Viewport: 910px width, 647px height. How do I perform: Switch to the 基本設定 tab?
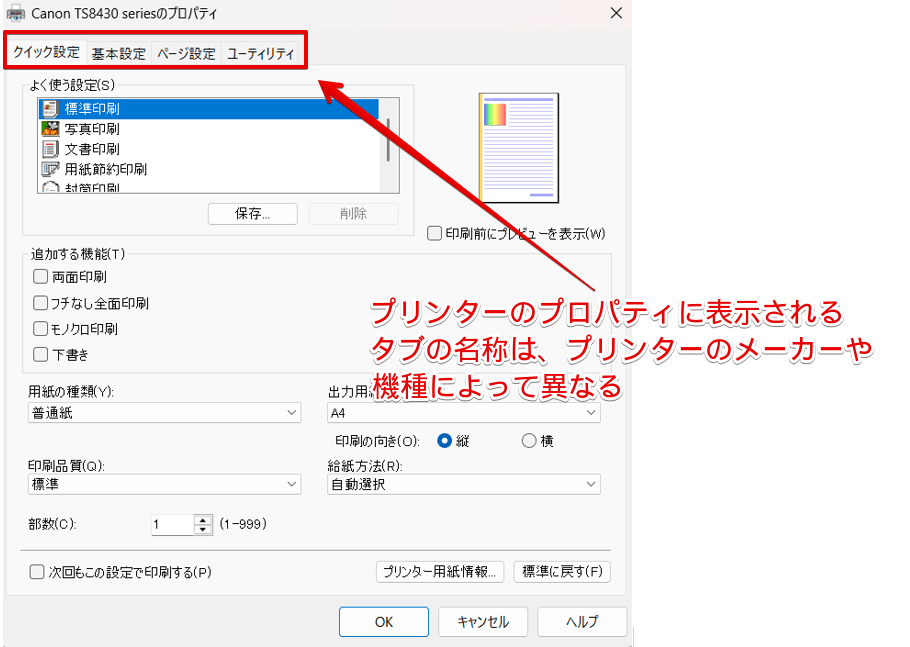[116, 52]
